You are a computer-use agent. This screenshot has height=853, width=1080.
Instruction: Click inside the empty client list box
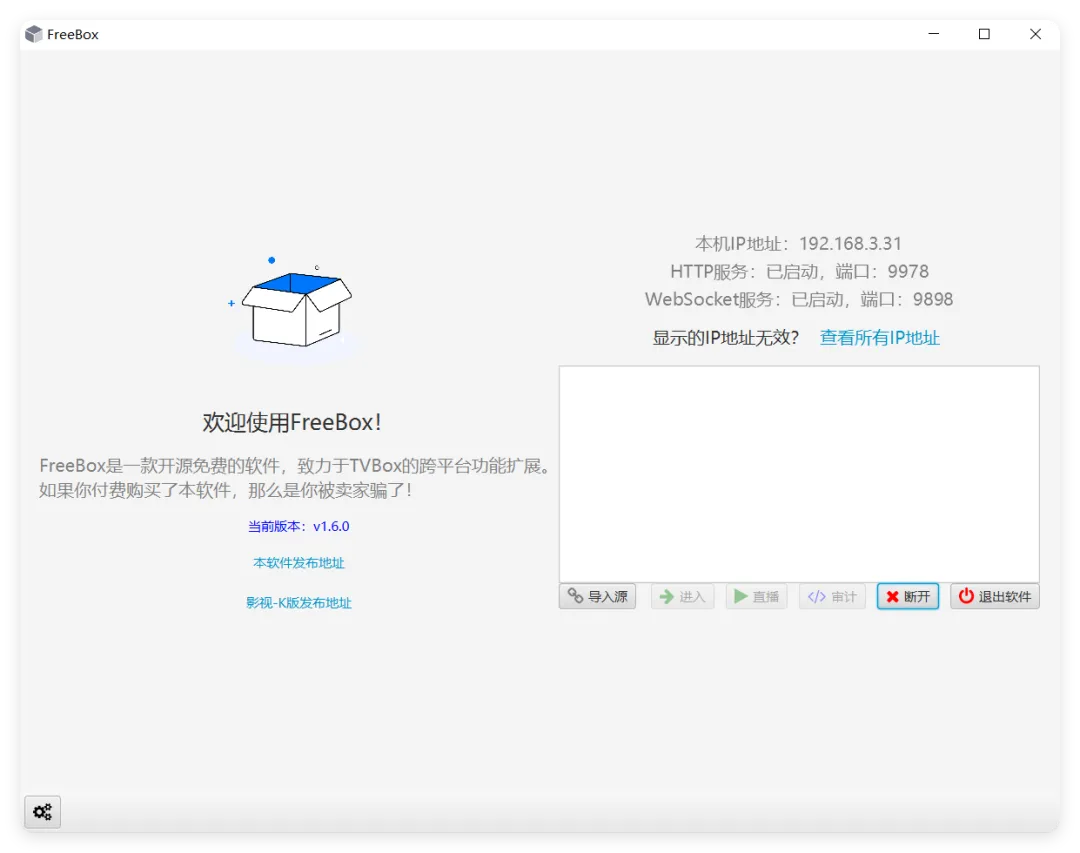(x=799, y=474)
